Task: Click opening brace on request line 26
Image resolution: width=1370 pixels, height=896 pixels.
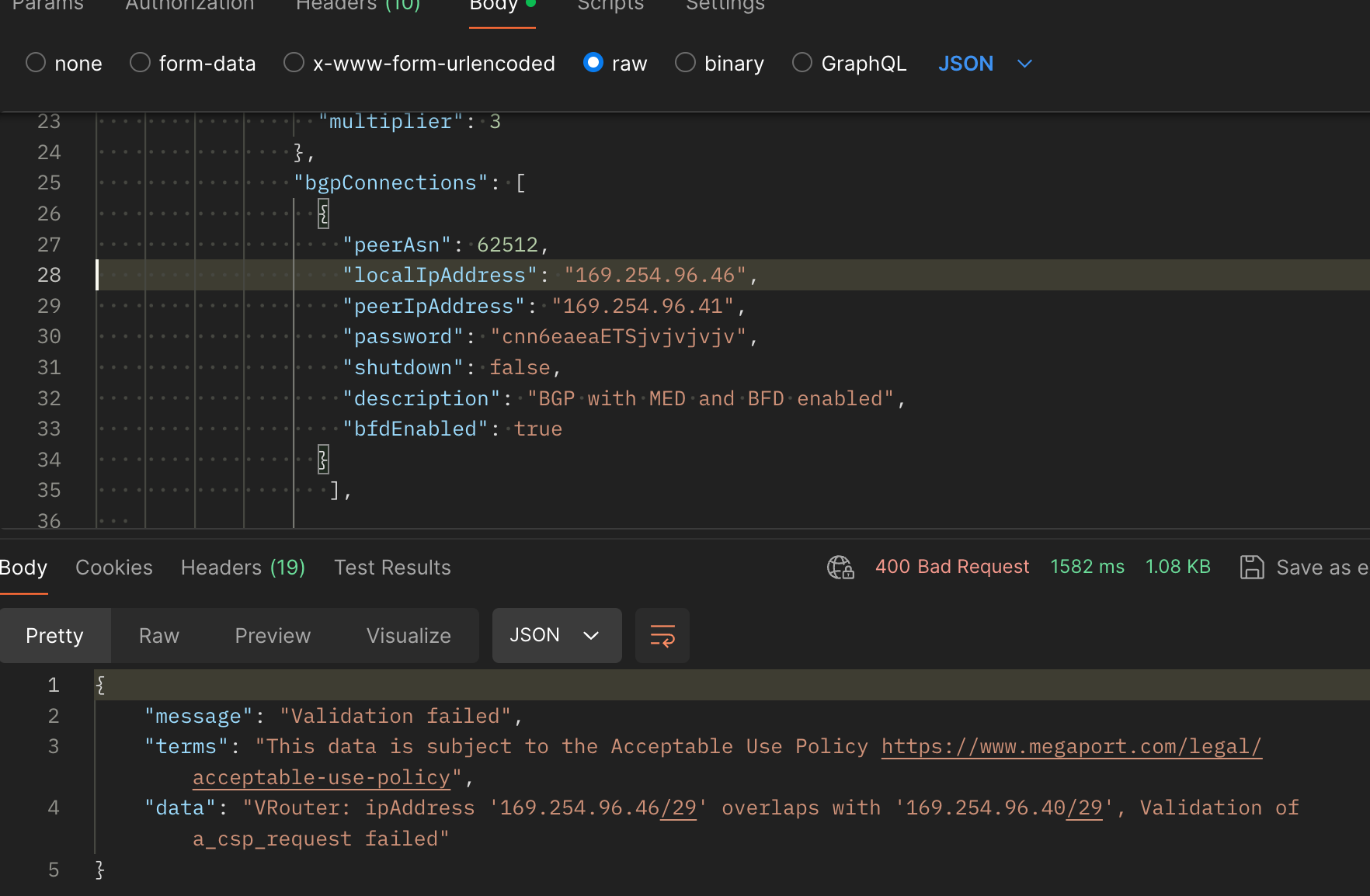Action: 323,214
